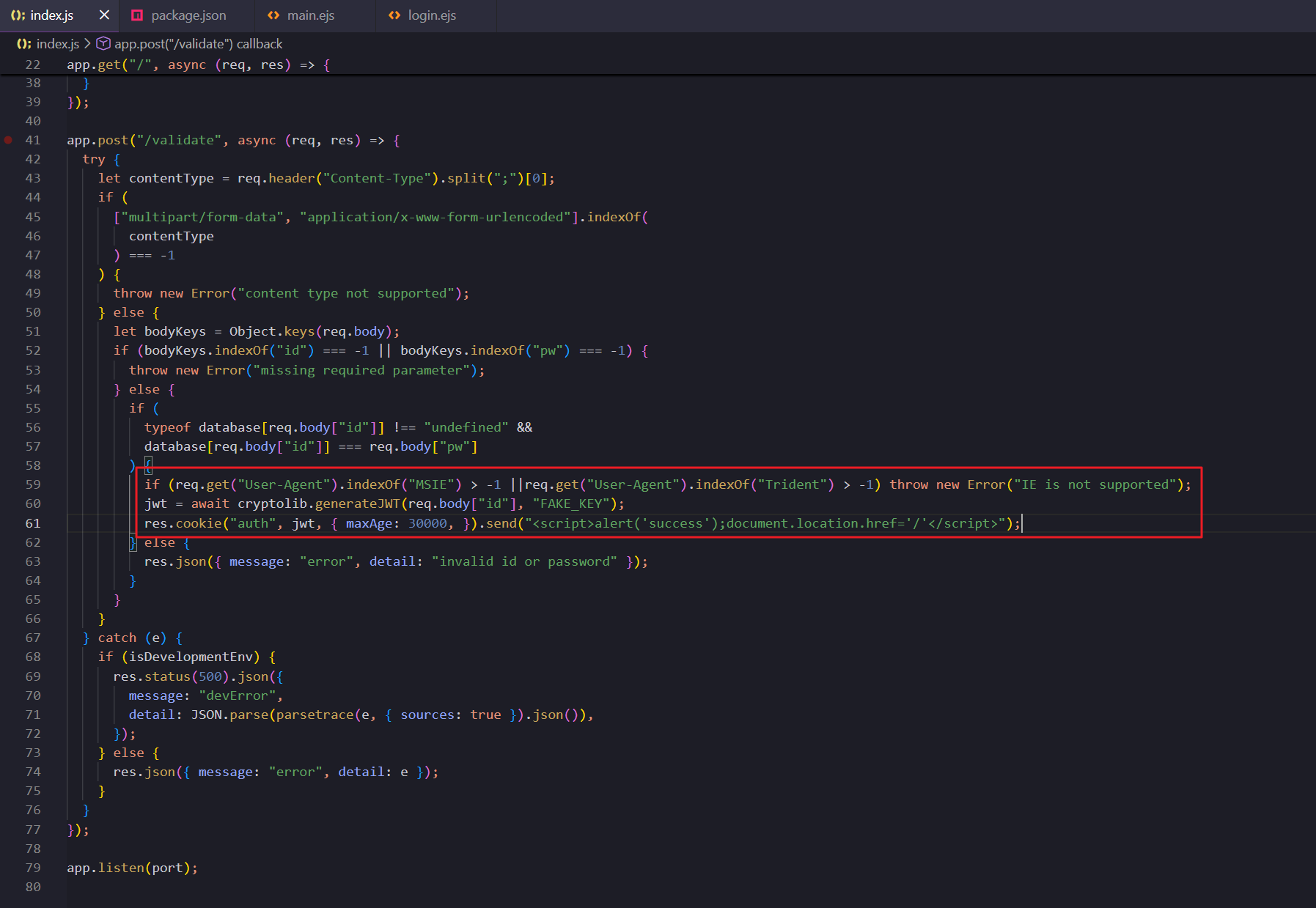Screen dimensions: 1316x908
Task: Select the login.ejs tab
Action: [x=431, y=15]
